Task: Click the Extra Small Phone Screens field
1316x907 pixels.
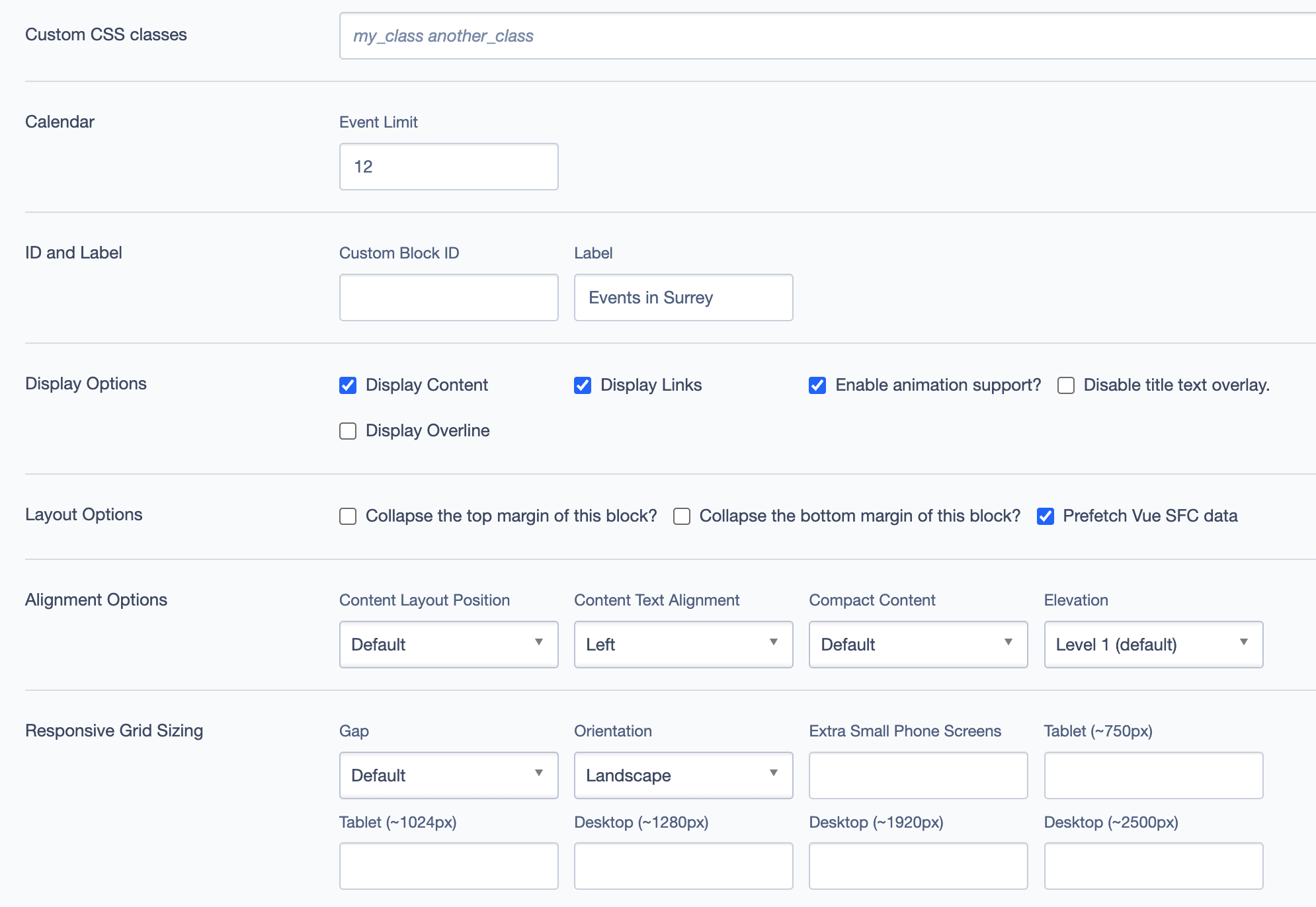Action: pyautogui.click(x=918, y=775)
